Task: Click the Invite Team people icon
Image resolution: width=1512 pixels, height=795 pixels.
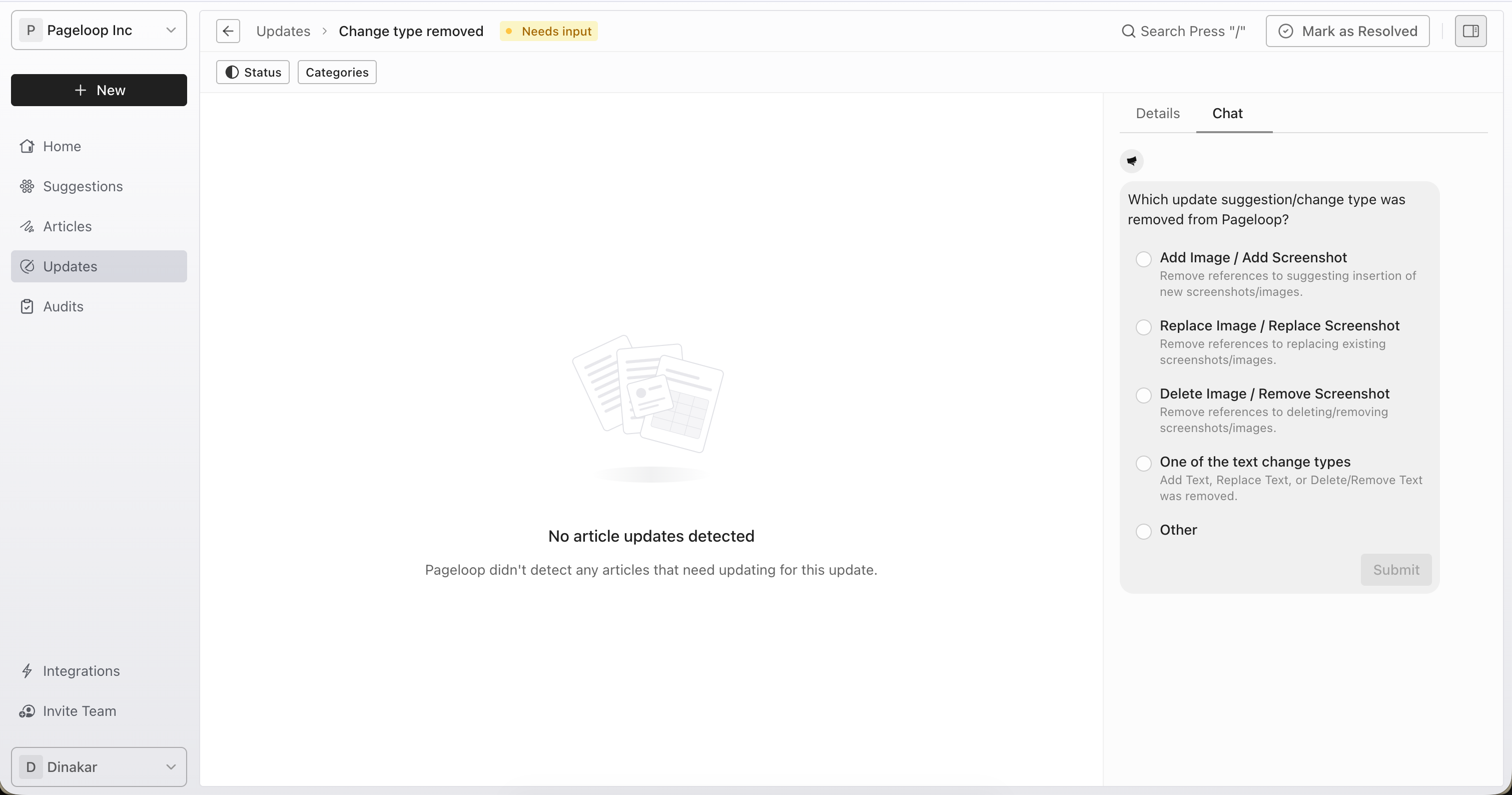Action: tap(27, 711)
